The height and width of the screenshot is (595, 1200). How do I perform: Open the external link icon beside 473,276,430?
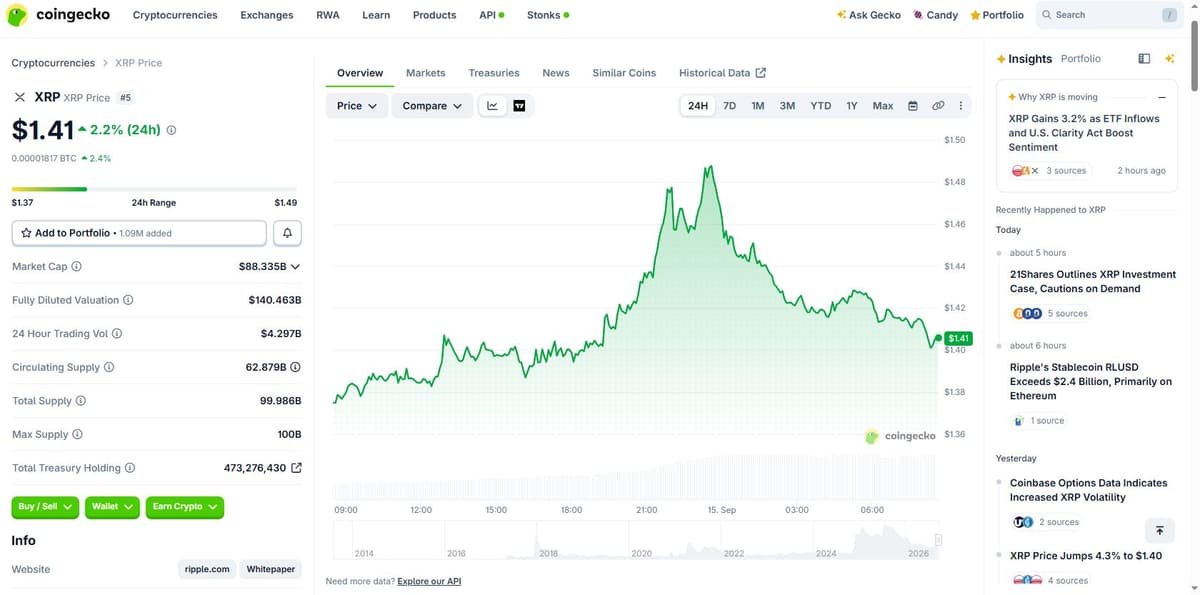click(x=296, y=468)
